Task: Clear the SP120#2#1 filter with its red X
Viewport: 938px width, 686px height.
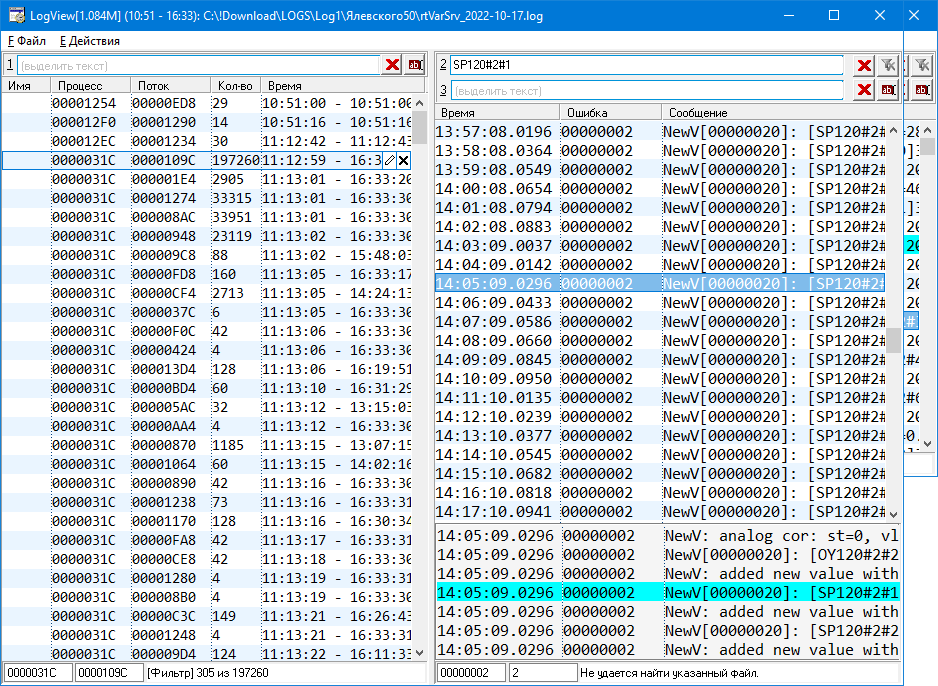Action: [x=864, y=65]
